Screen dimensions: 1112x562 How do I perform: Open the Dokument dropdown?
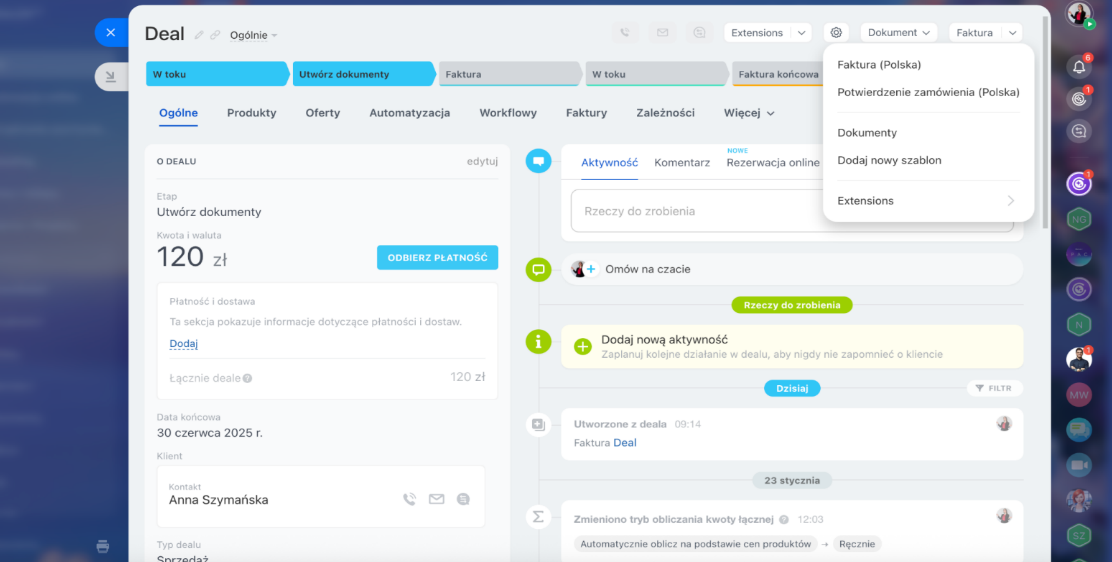tap(898, 33)
